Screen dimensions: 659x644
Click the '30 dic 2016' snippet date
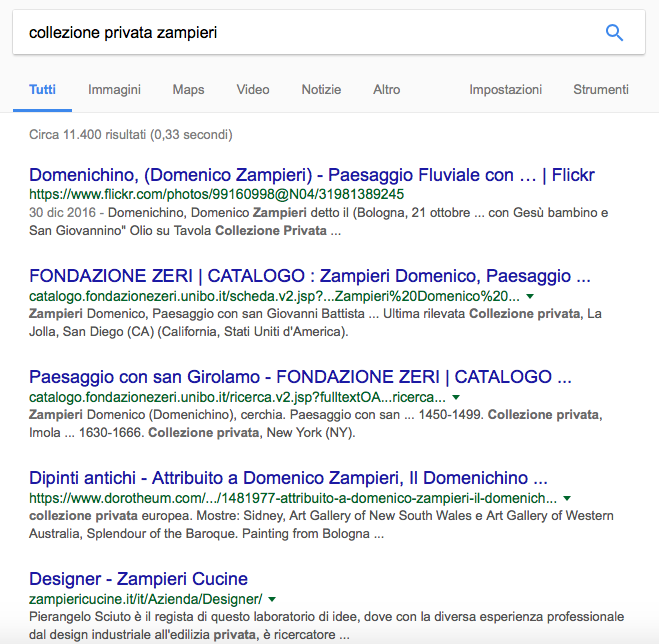[62, 212]
